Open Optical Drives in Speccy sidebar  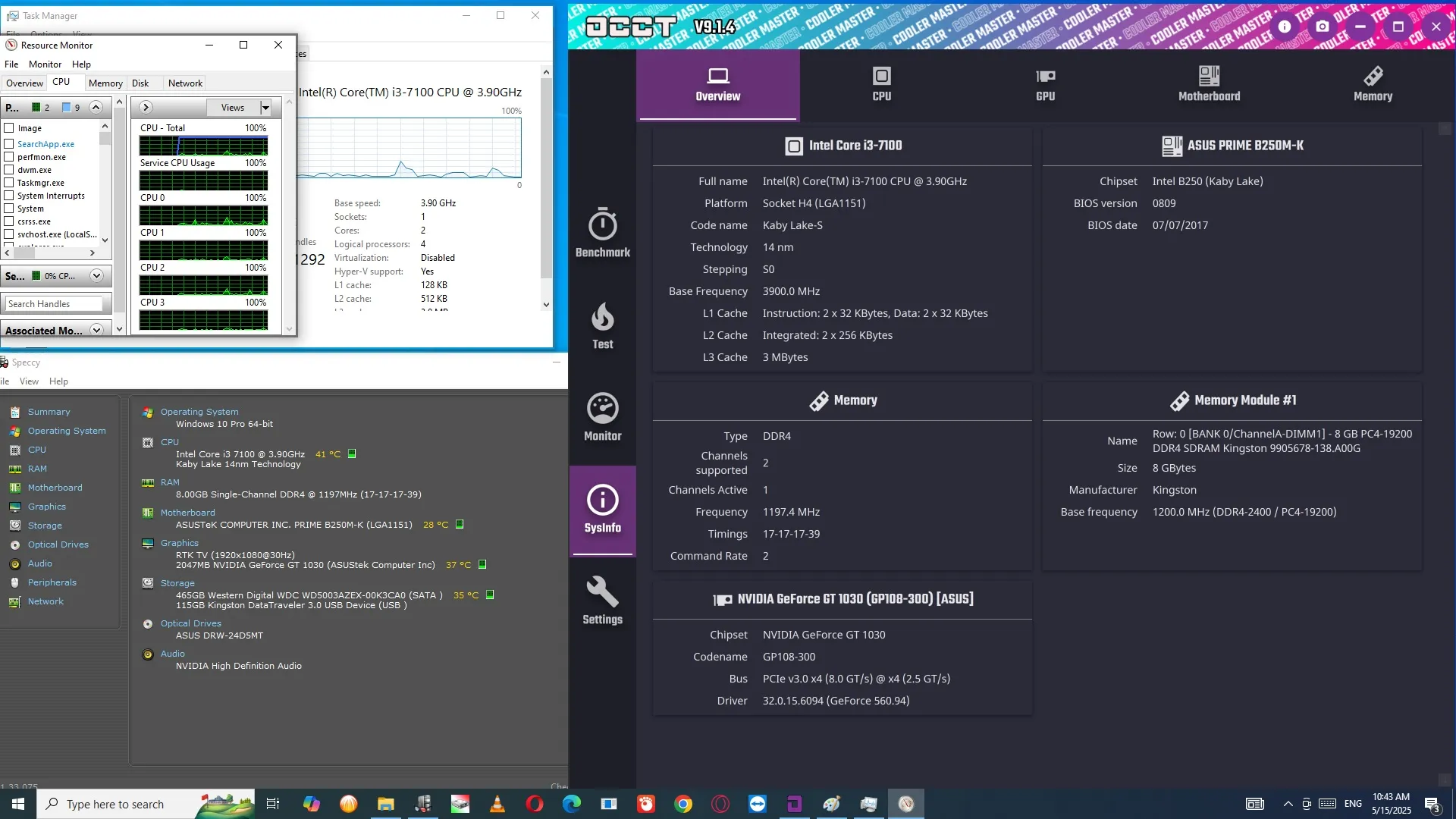coord(58,544)
